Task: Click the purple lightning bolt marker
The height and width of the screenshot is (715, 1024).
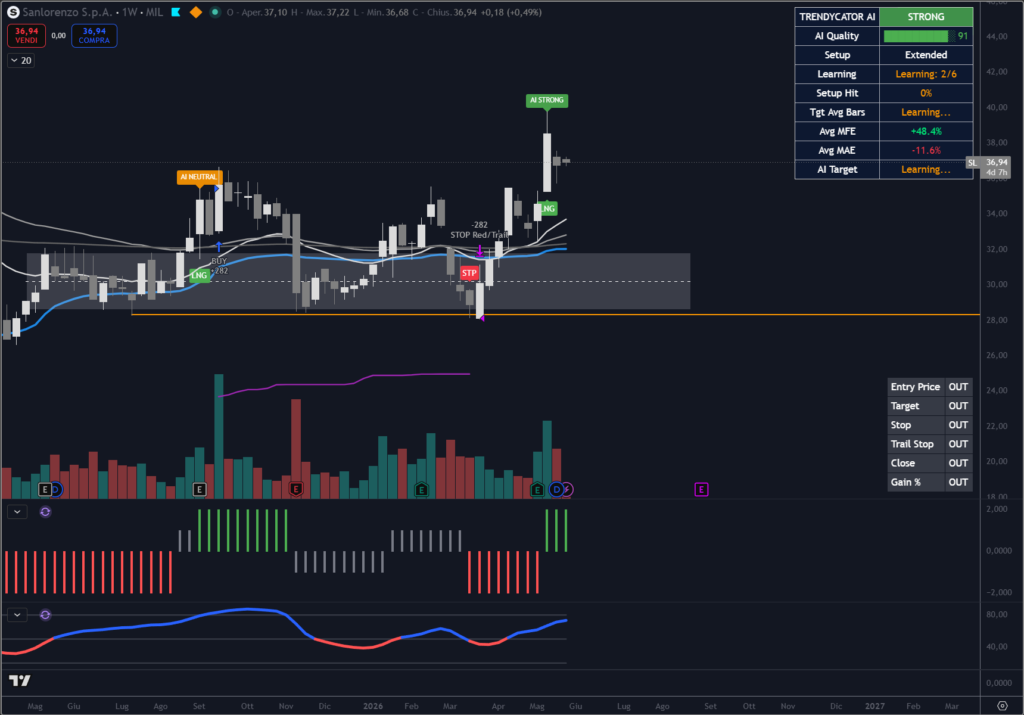Action: [568, 489]
